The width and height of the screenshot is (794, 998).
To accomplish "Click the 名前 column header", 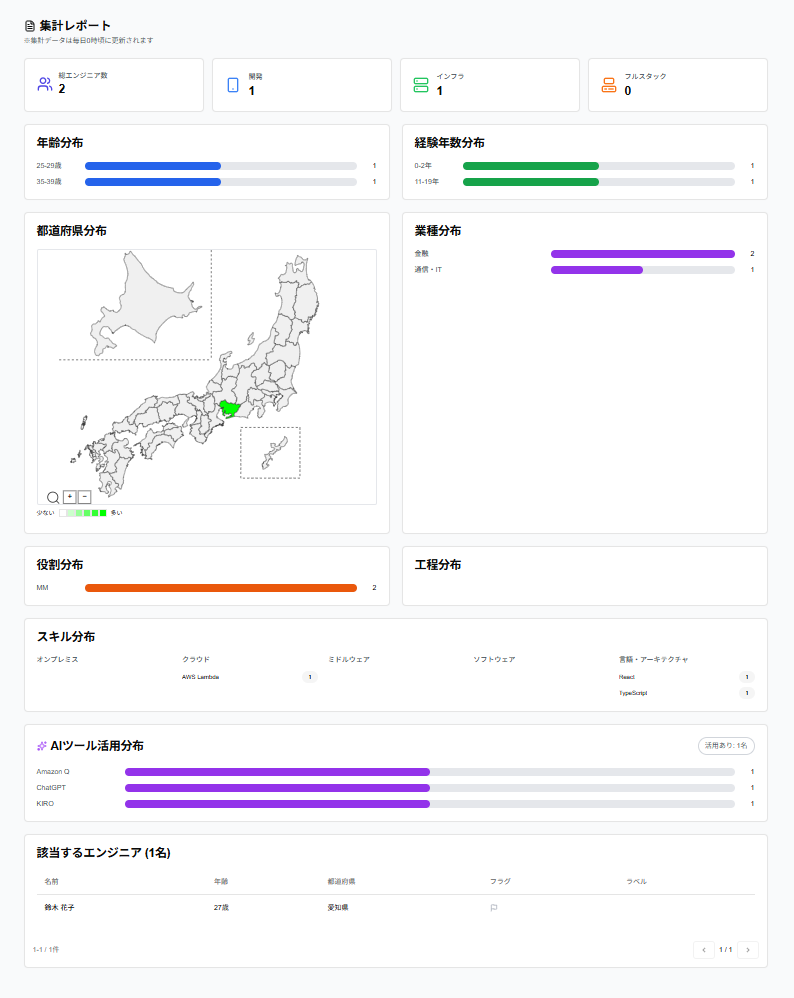I will (x=51, y=882).
